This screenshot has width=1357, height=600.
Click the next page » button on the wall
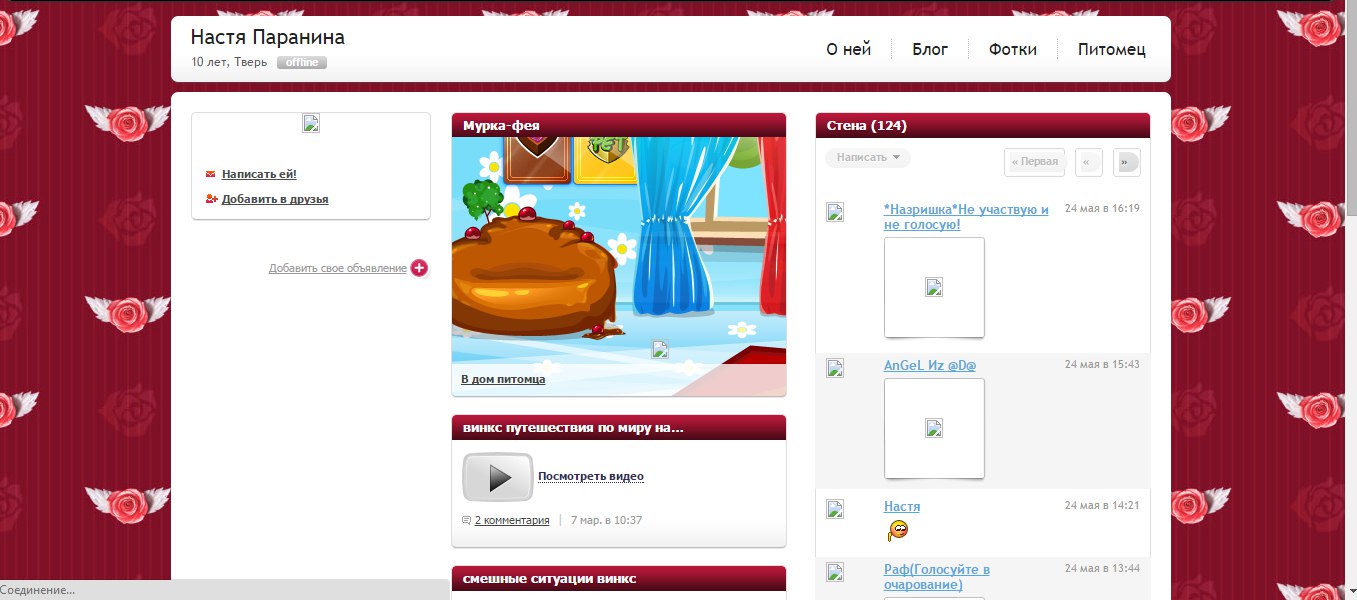(x=1127, y=162)
